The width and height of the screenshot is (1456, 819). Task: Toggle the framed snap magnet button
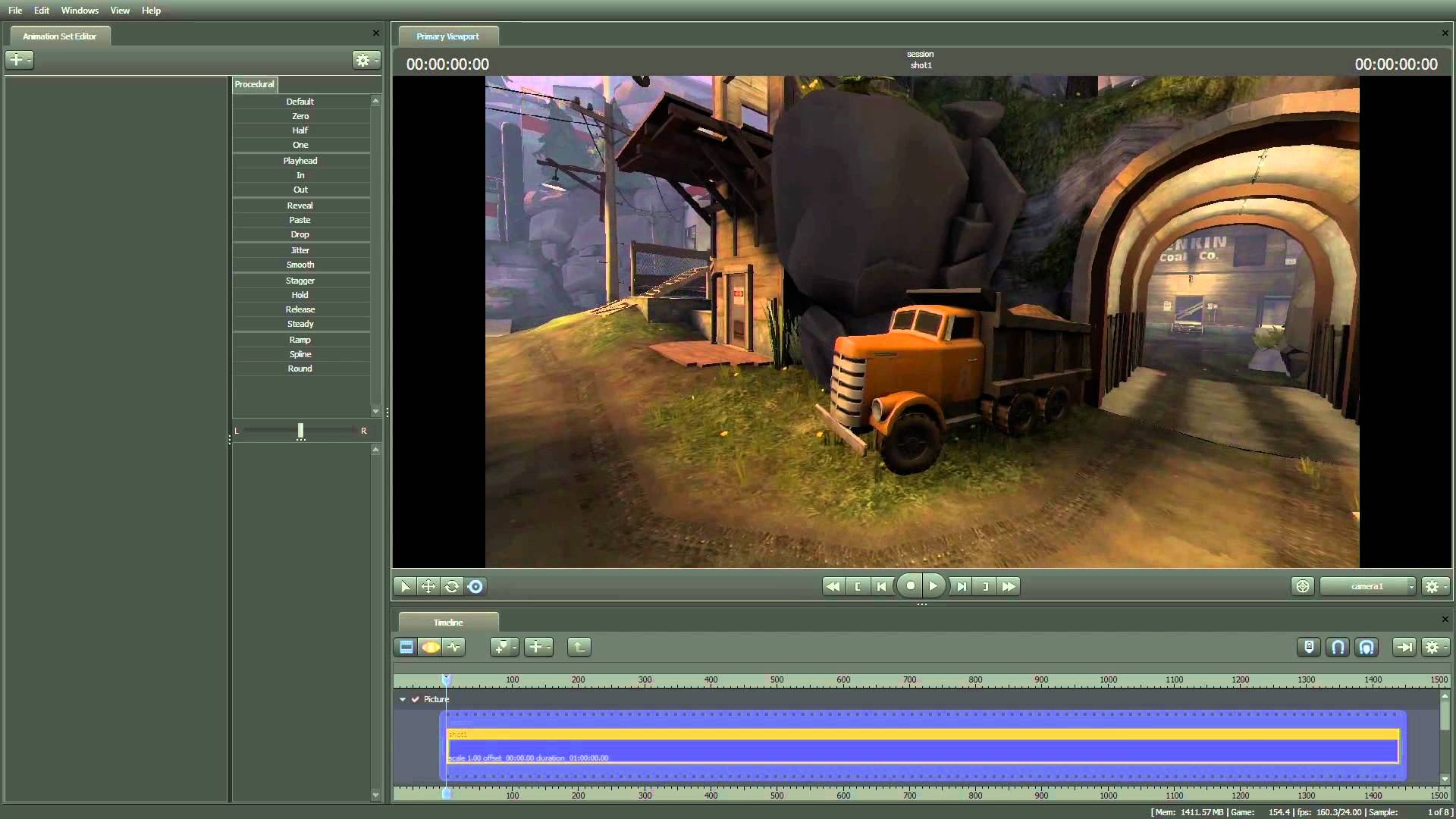[x=1367, y=647]
